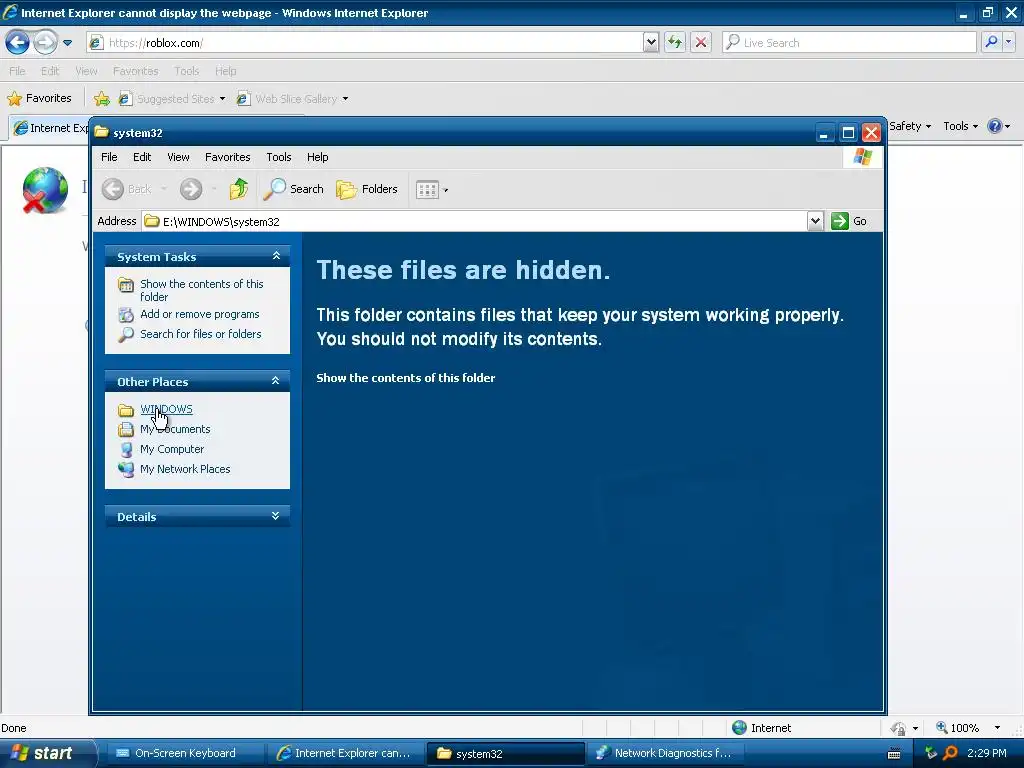Switch to Network Diagnostics taskbar item

click(665, 753)
